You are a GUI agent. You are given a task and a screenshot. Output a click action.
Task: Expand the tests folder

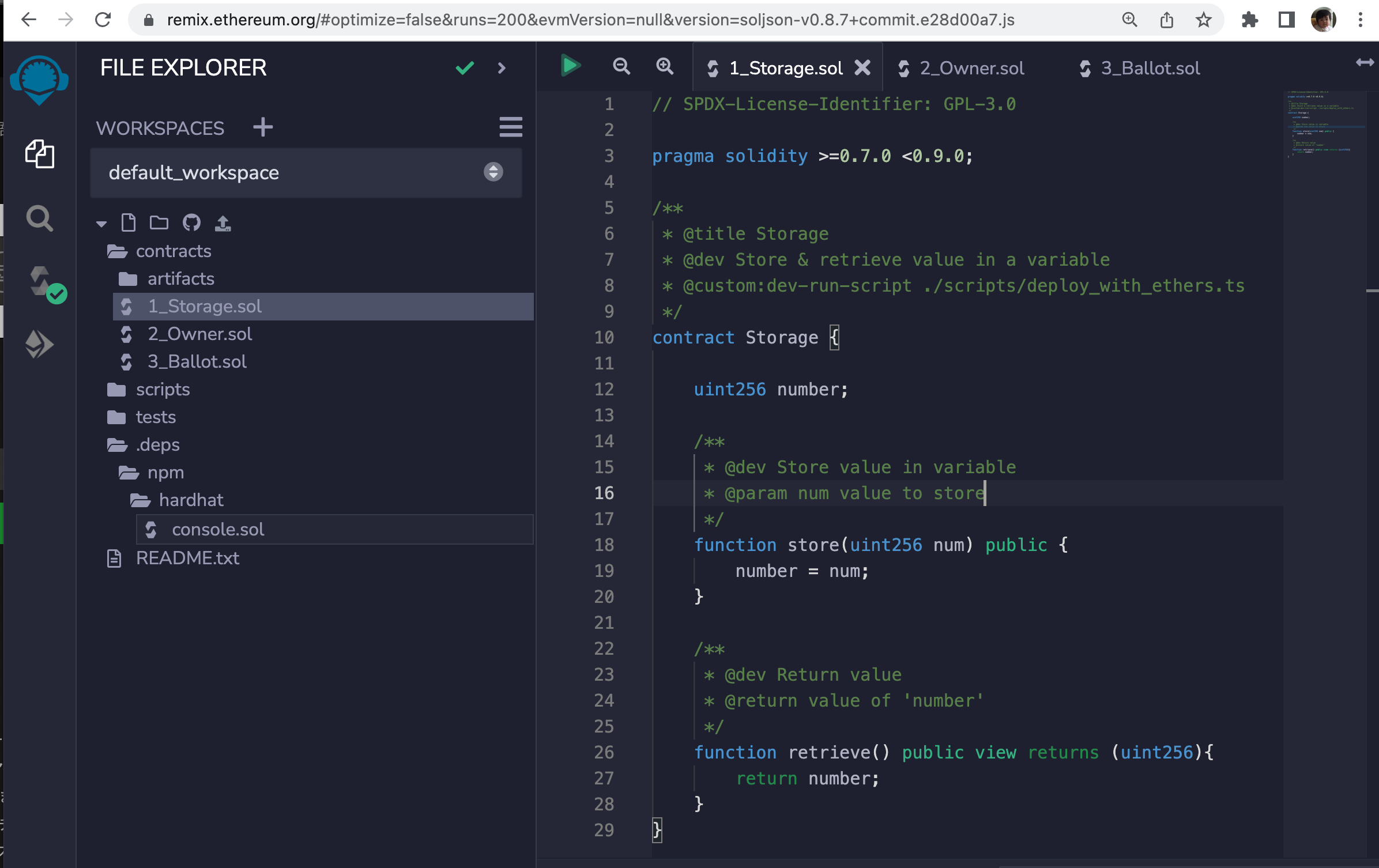coord(141,417)
